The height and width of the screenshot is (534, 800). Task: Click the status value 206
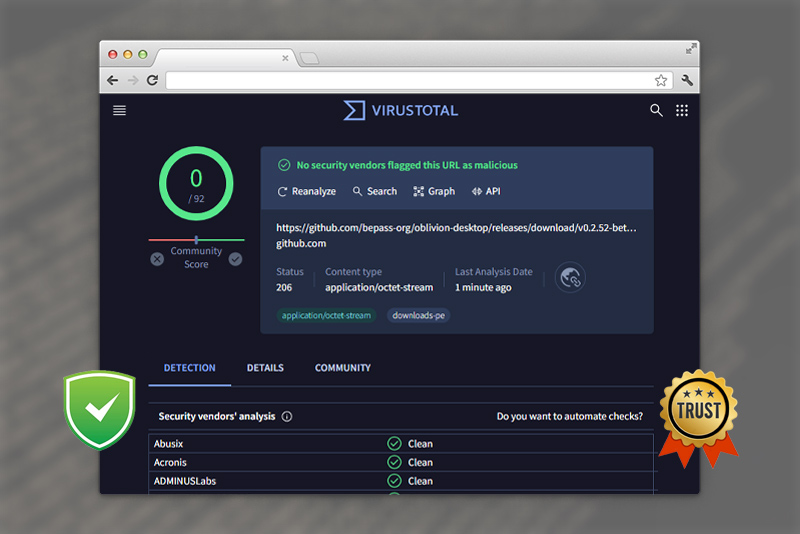(284, 288)
